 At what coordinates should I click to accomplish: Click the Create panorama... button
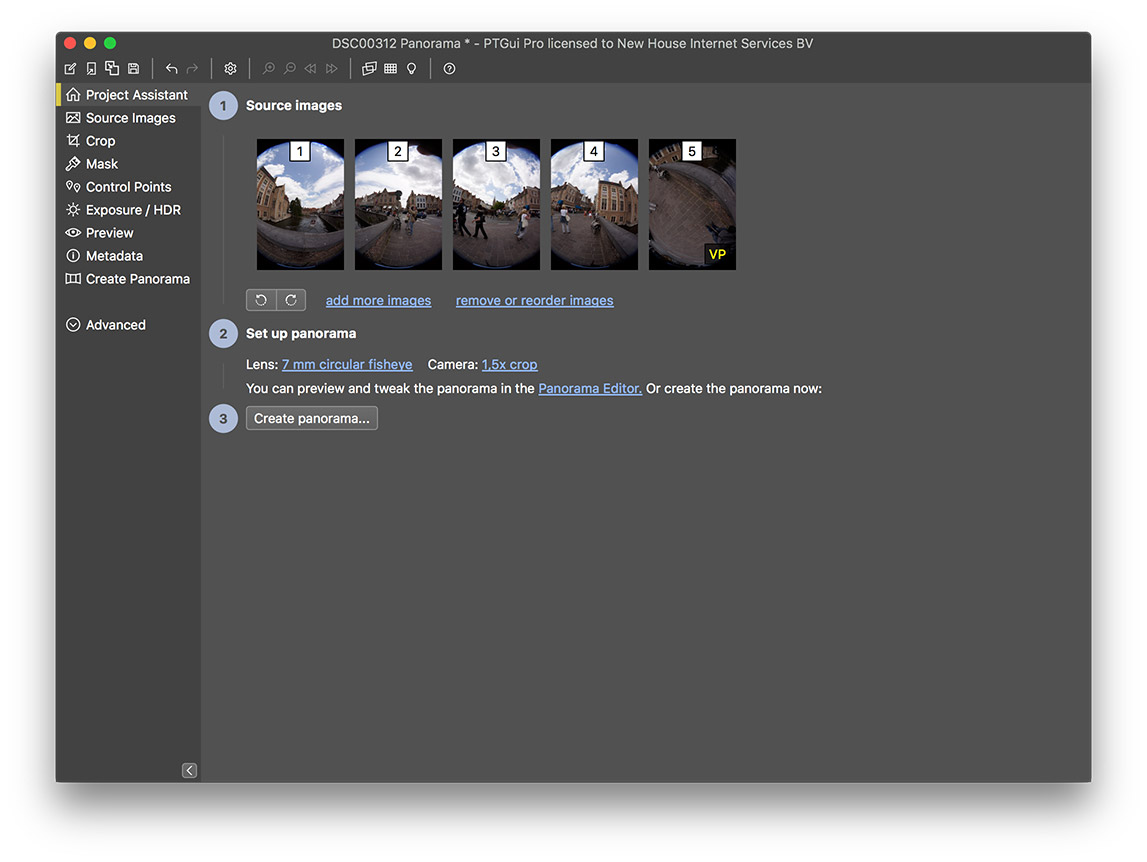click(x=312, y=419)
